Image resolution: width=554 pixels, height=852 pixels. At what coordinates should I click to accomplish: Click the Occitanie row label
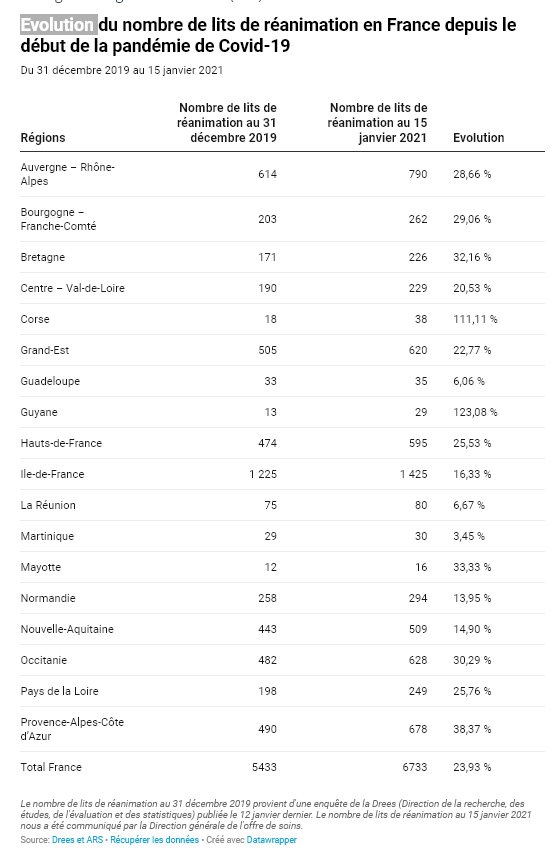click(43, 660)
